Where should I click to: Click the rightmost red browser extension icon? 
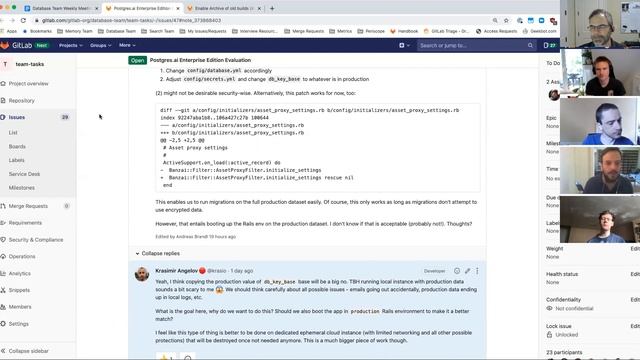pos(553,20)
